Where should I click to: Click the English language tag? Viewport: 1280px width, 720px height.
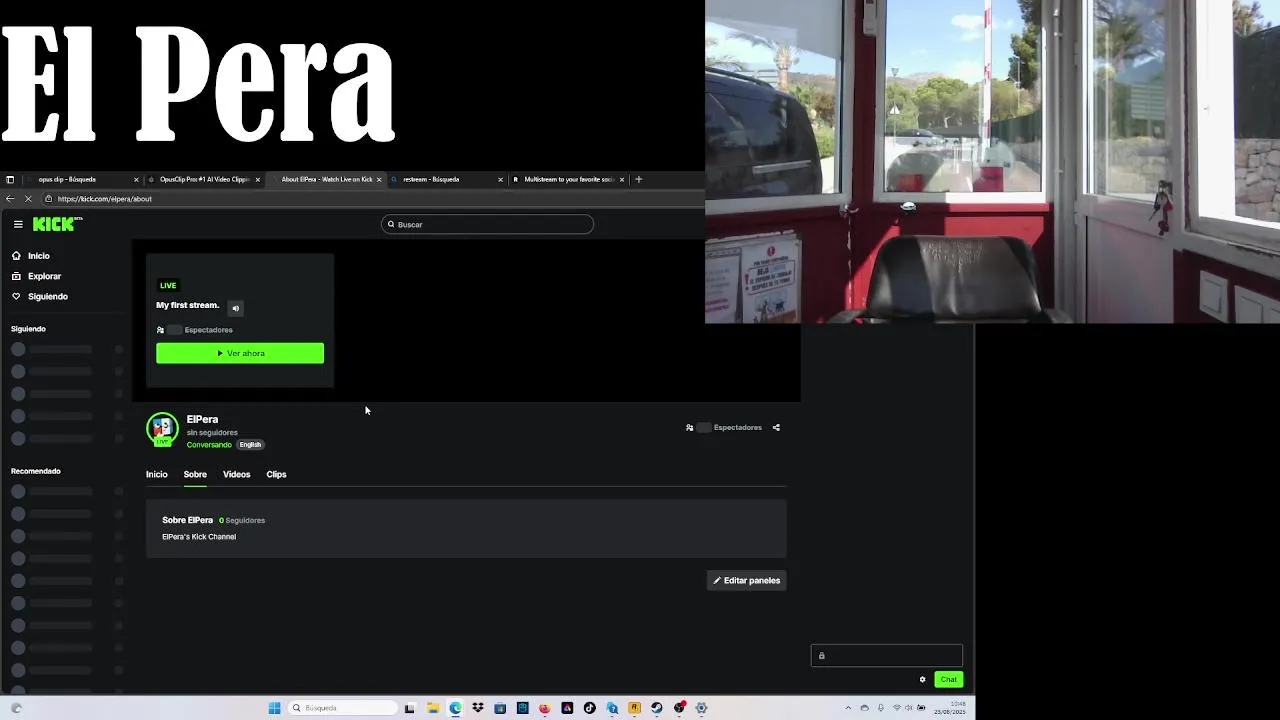click(x=250, y=445)
